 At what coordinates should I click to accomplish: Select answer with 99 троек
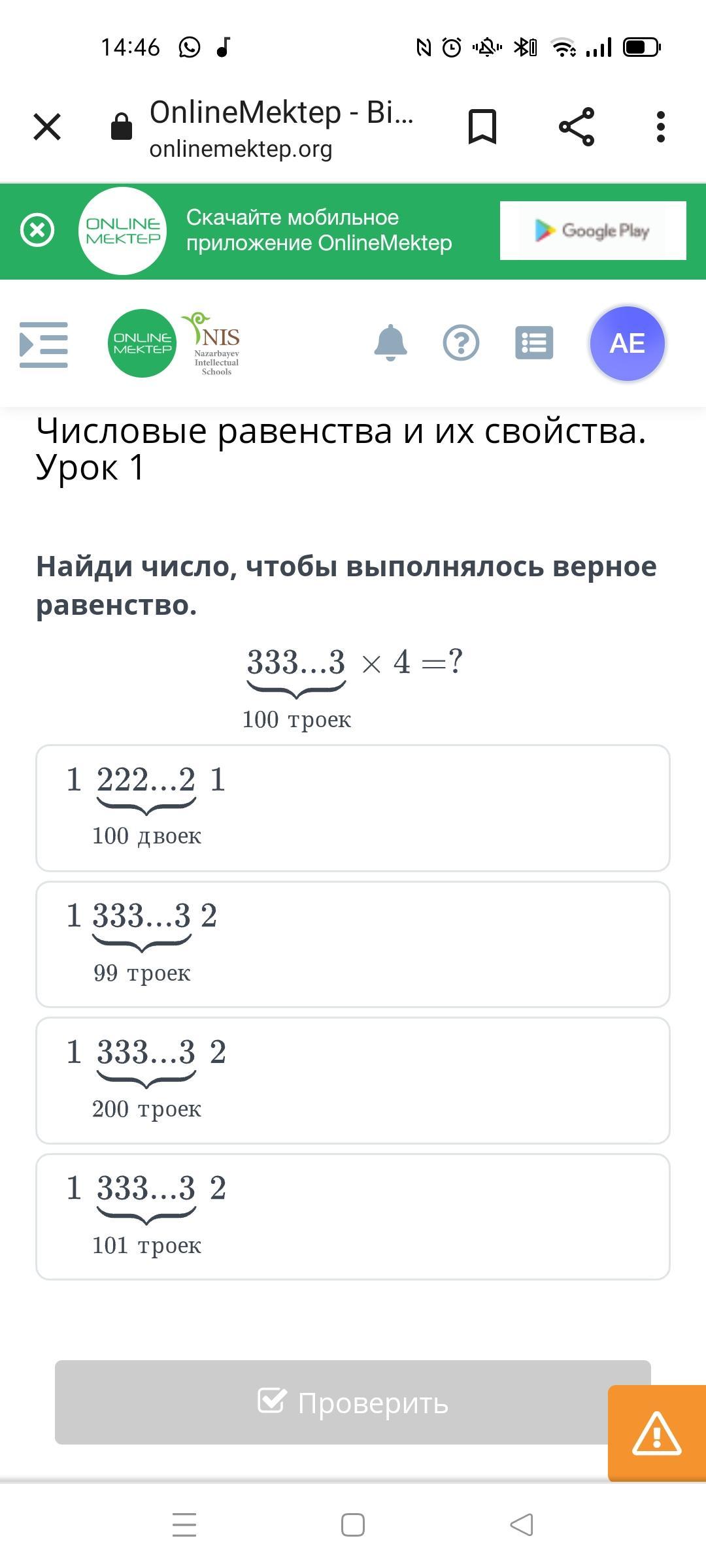353,944
